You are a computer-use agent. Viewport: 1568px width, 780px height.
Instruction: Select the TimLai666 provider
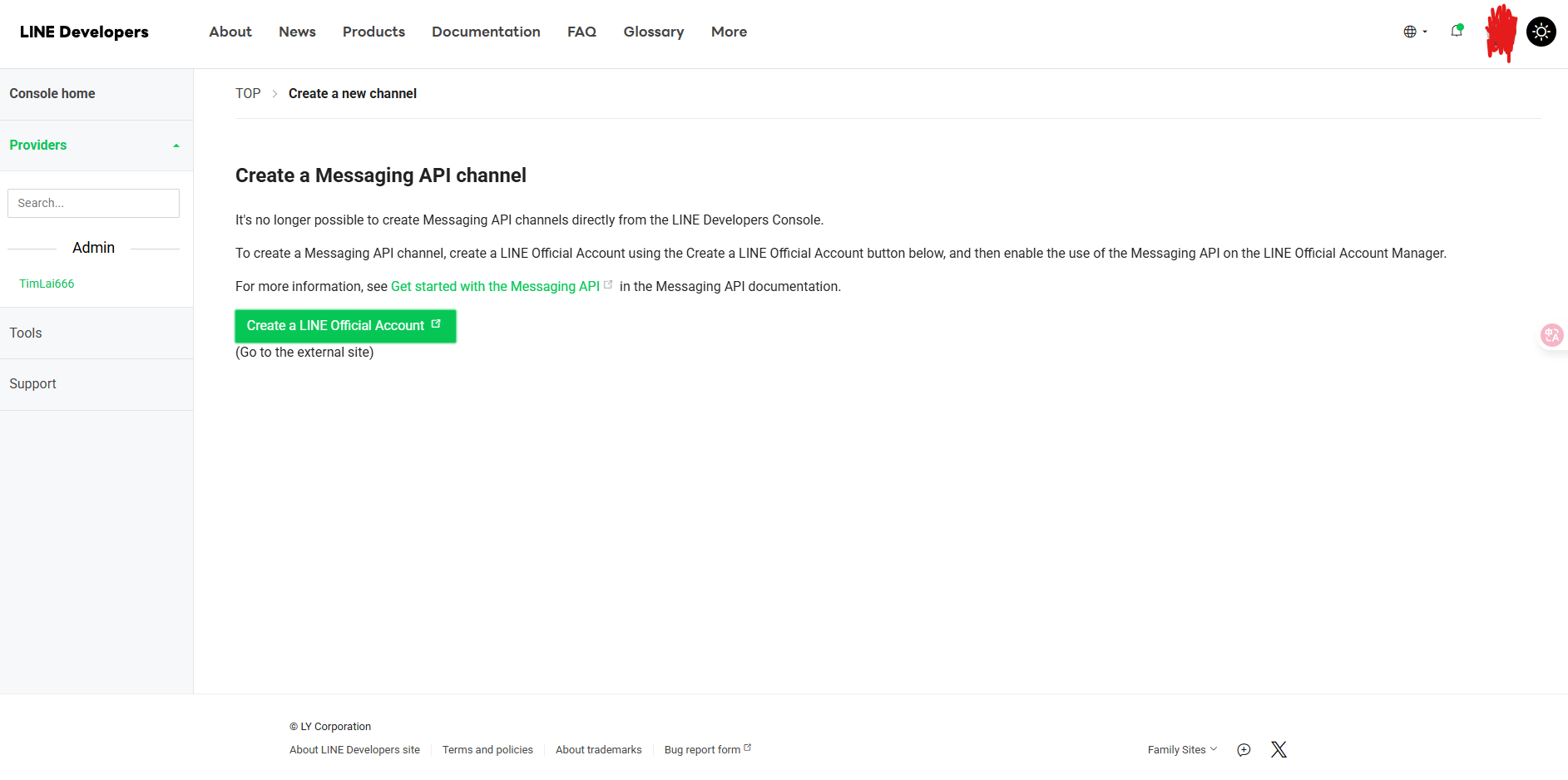47,284
